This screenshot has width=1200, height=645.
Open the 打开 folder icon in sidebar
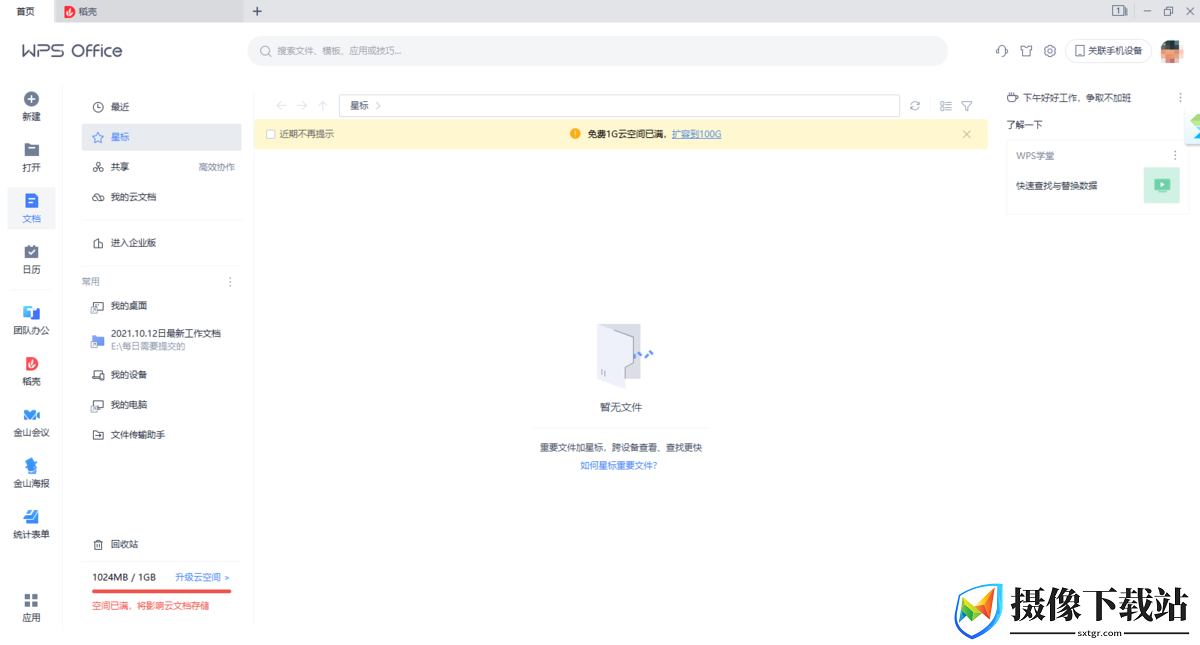pos(31,150)
